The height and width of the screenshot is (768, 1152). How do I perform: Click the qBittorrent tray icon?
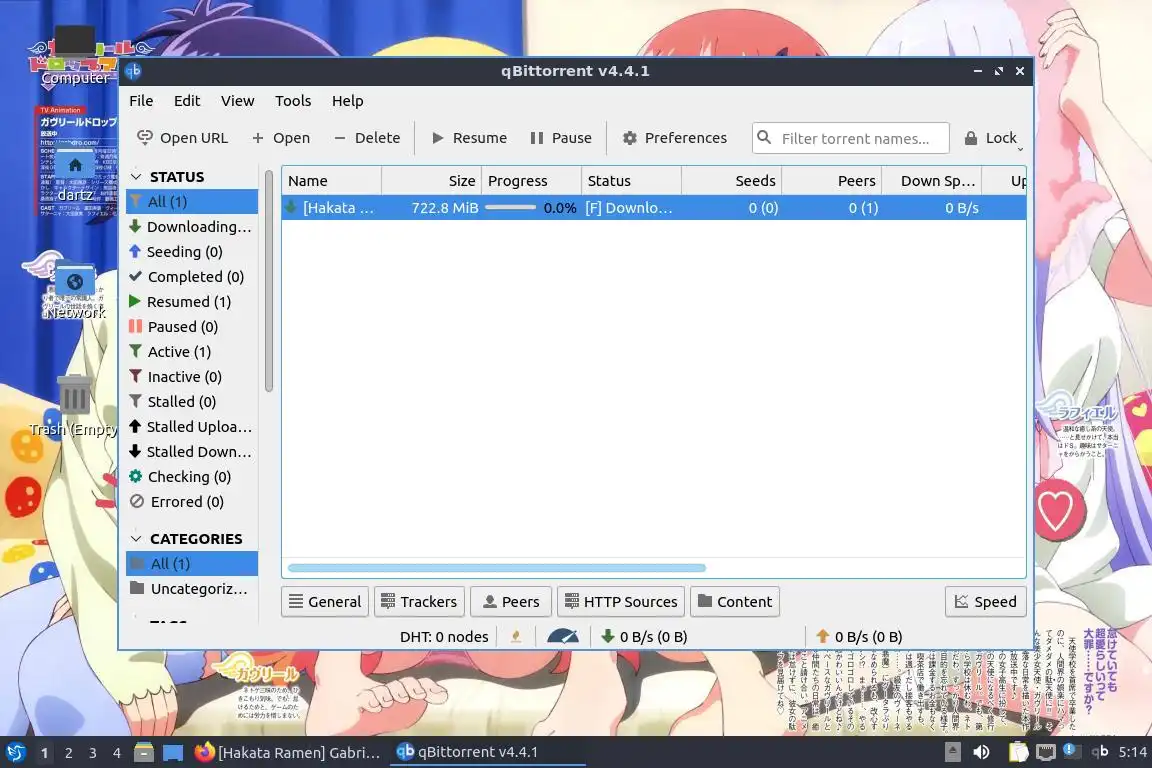click(x=1099, y=752)
